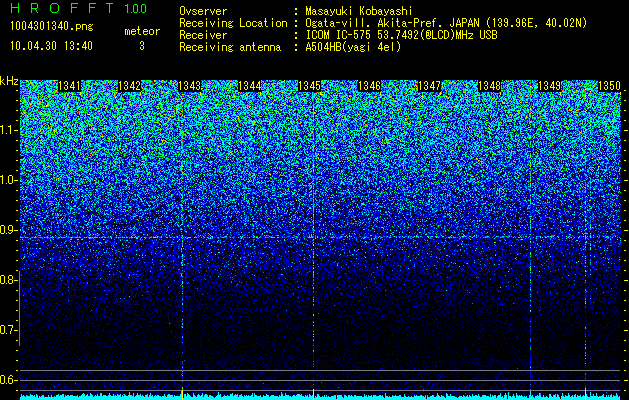The image size is (629, 400).
Task: Click the meteor label
Action: pyautogui.click(x=142, y=31)
